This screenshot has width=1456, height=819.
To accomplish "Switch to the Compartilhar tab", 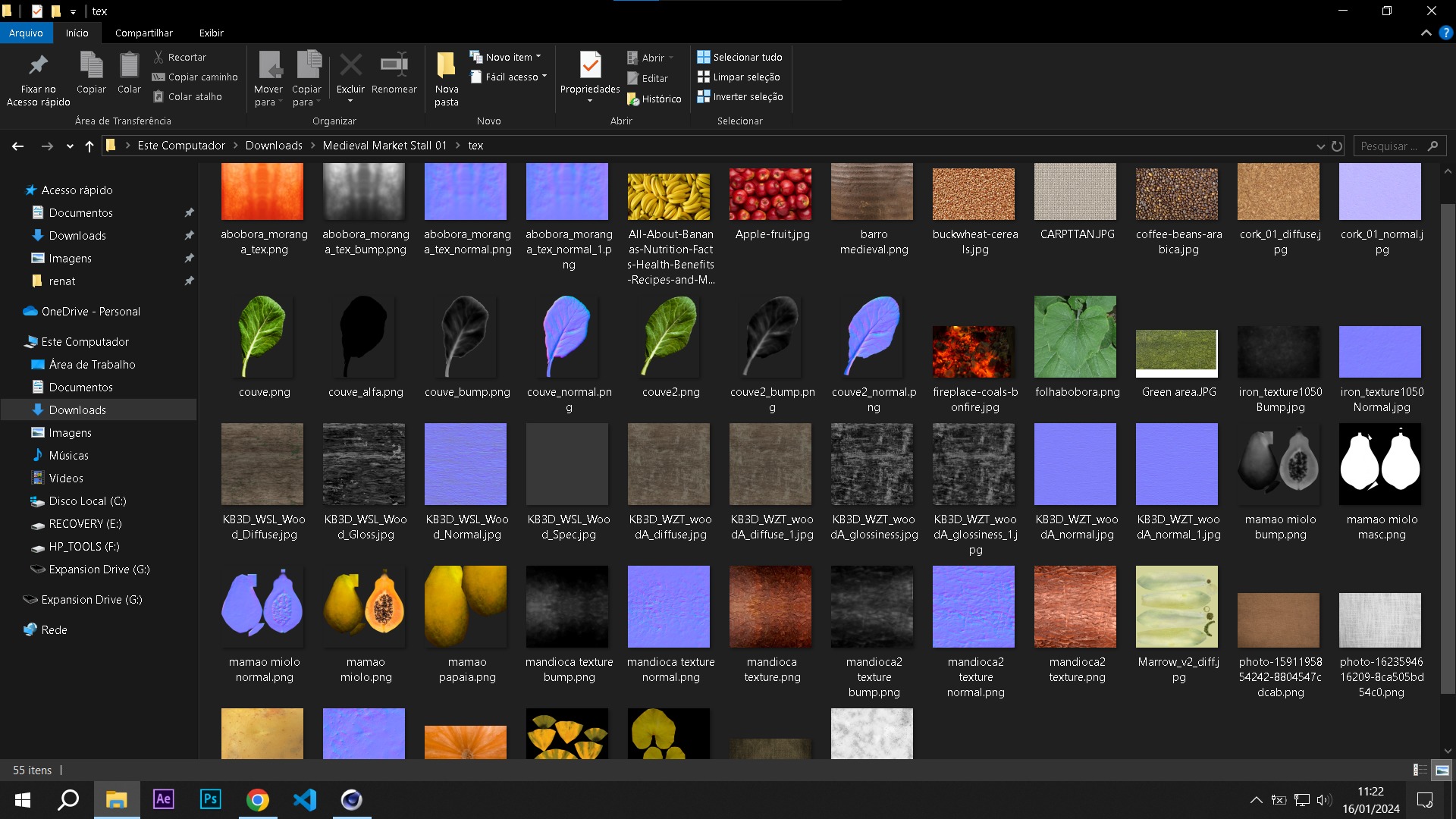I will coord(143,33).
